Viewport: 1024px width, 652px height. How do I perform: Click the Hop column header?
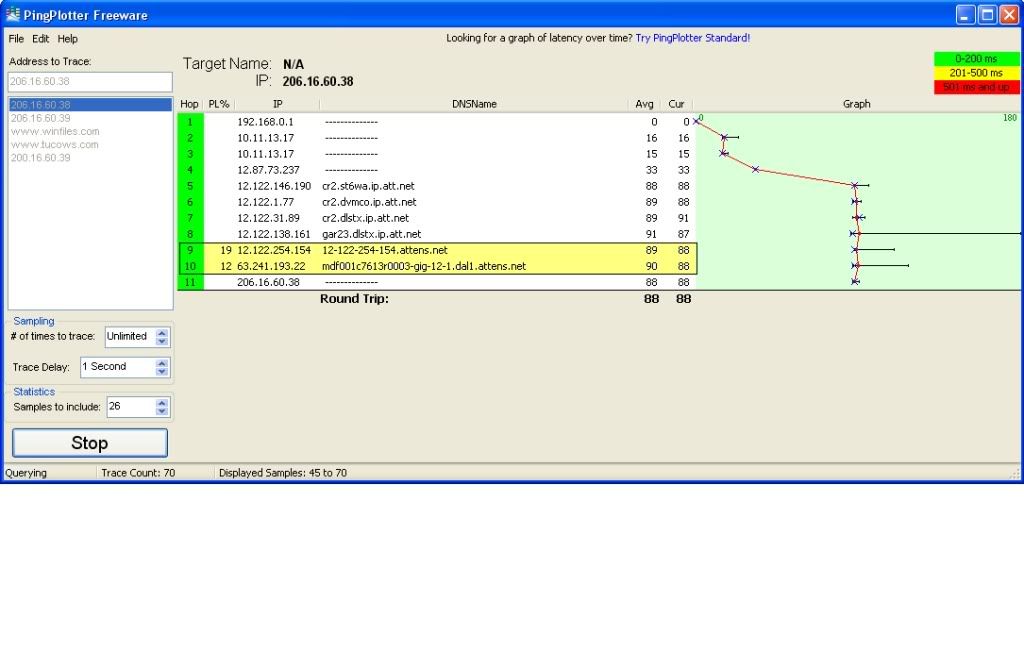[x=189, y=104]
